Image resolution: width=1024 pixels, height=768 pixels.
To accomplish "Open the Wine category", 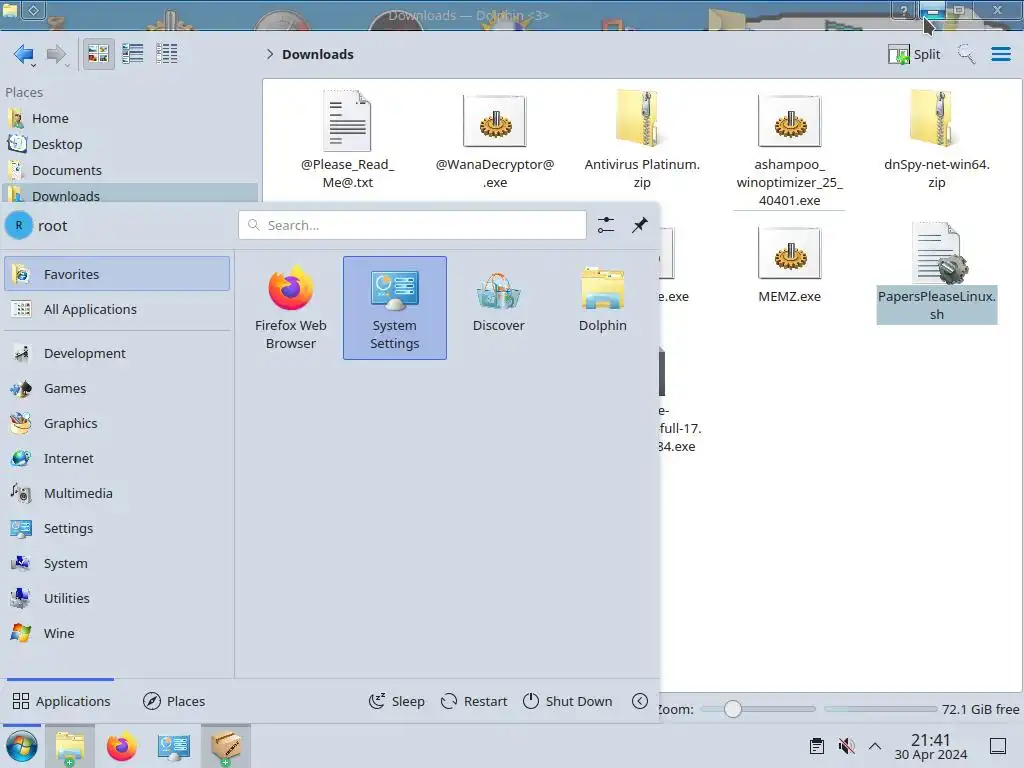I will (x=117, y=633).
